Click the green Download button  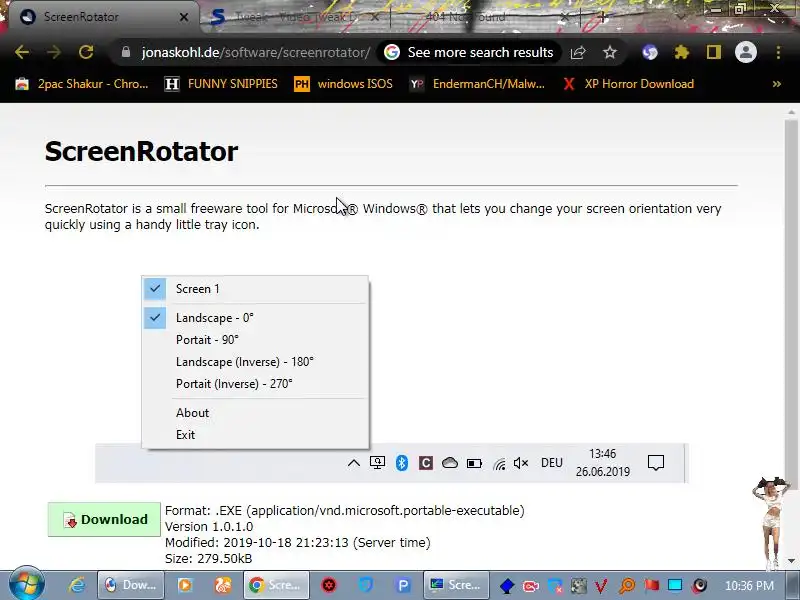[104, 519]
